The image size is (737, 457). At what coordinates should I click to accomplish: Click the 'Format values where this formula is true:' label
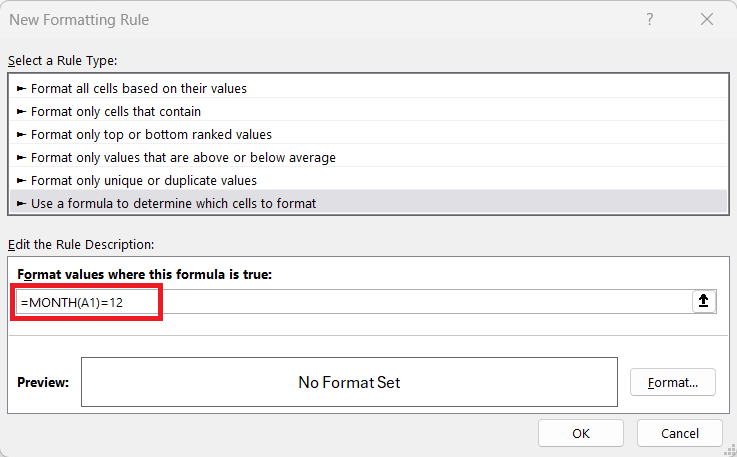pyautogui.click(x=144, y=275)
